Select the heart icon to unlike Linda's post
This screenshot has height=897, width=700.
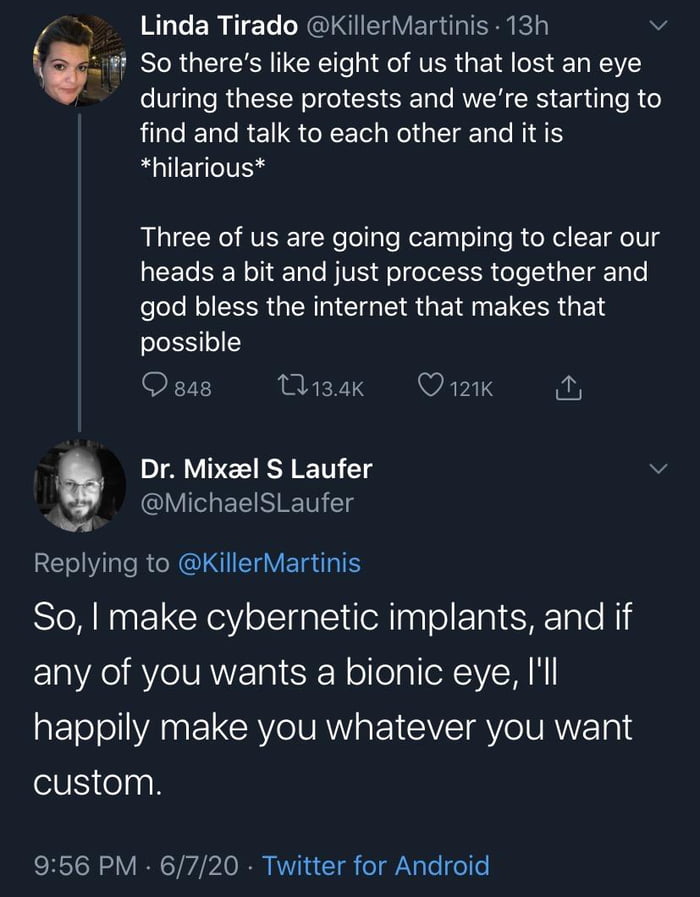coord(432,389)
